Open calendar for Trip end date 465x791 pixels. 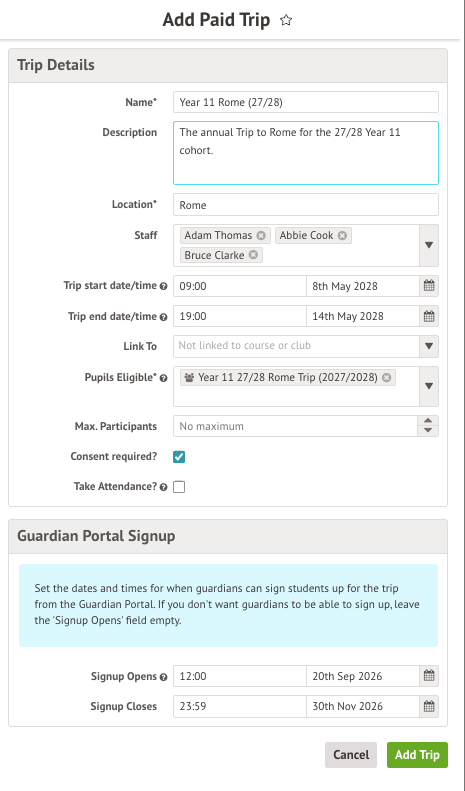point(429,316)
